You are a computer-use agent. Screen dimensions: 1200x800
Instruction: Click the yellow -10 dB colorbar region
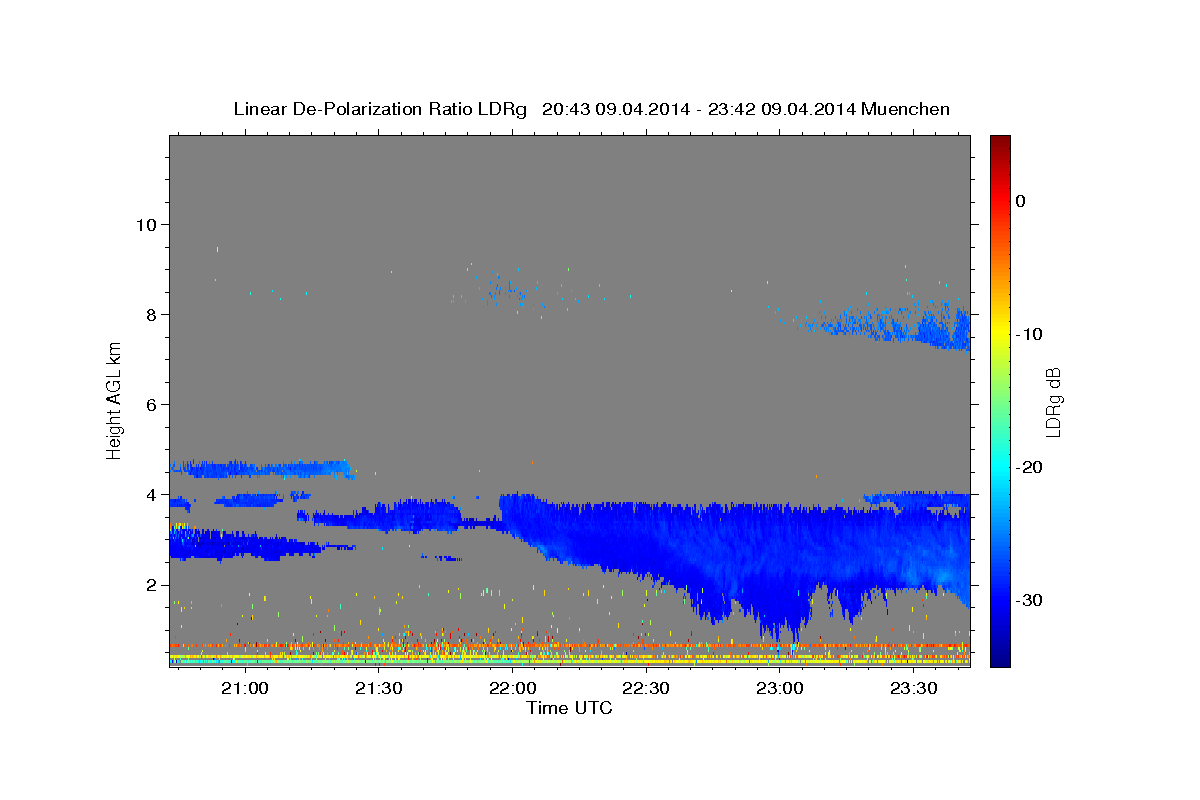[x=1000, y=334]
